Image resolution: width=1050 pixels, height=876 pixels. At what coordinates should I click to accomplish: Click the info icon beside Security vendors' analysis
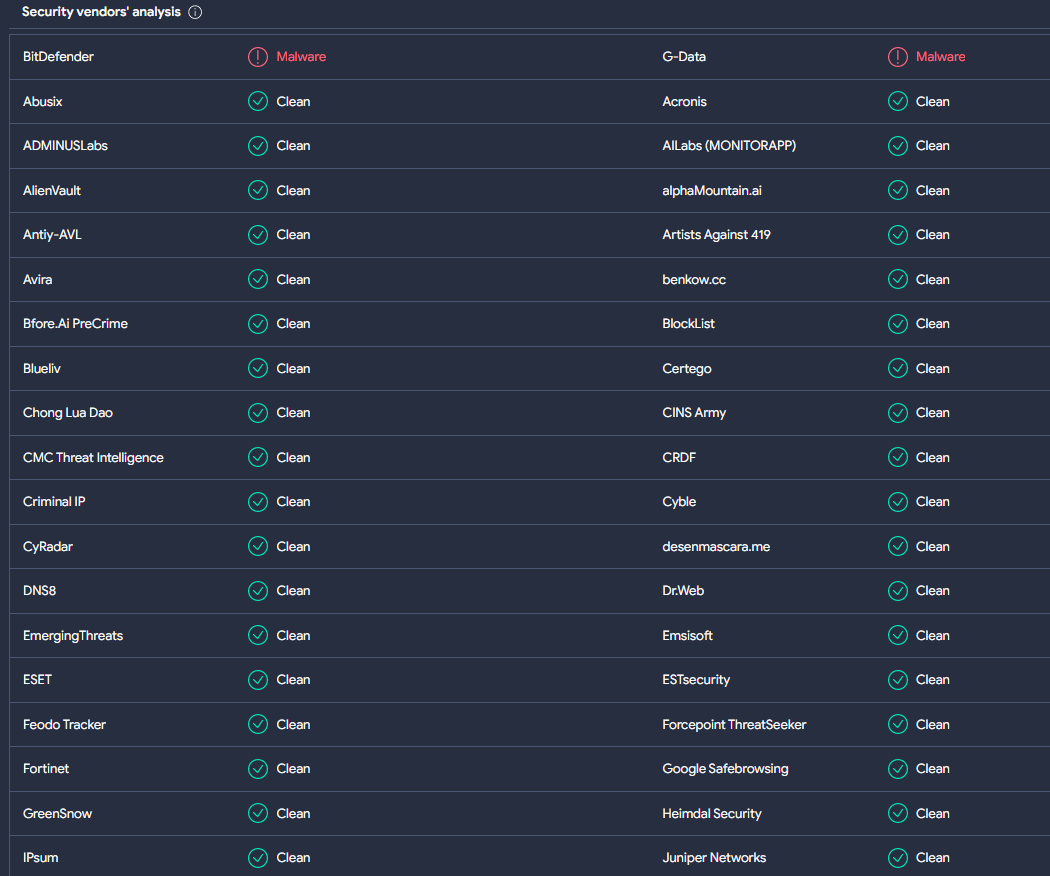coord(195,12)
